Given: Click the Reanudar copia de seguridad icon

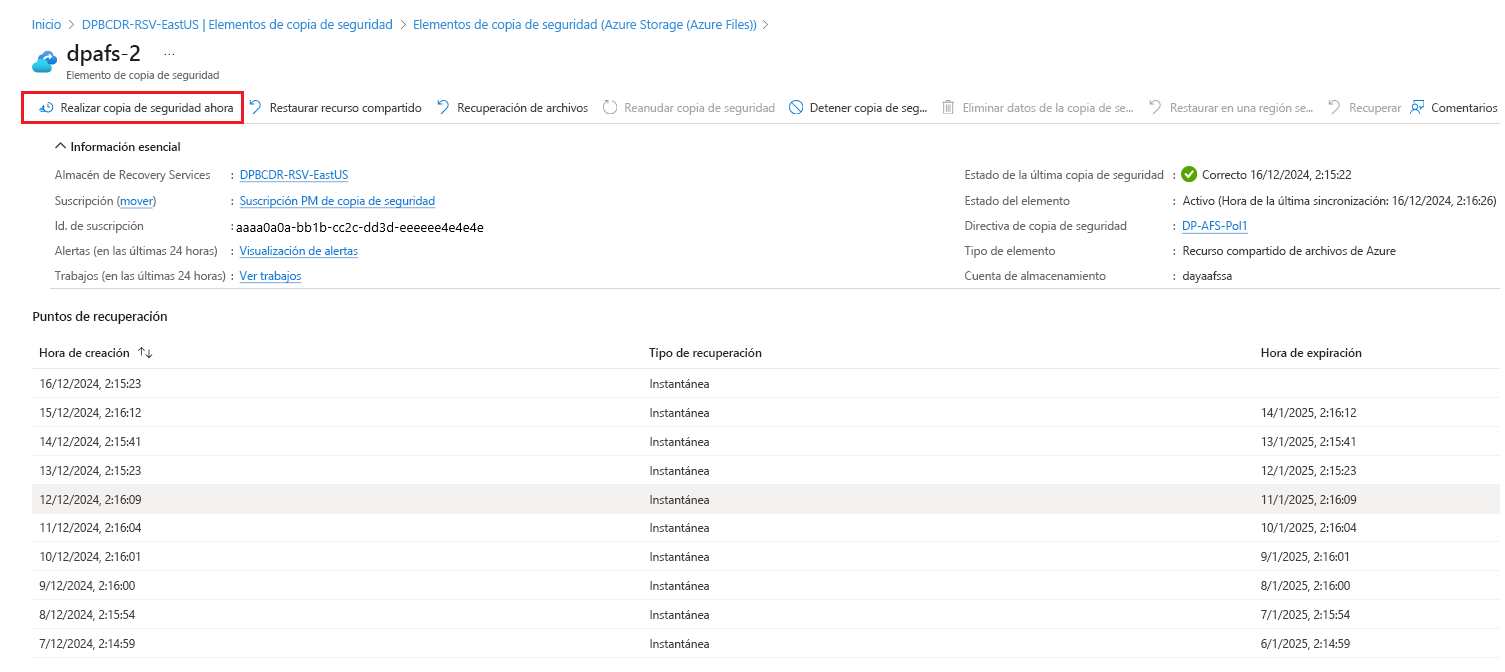Looking at the screenshot, I should pyautogui.click(x=610, y=108).
